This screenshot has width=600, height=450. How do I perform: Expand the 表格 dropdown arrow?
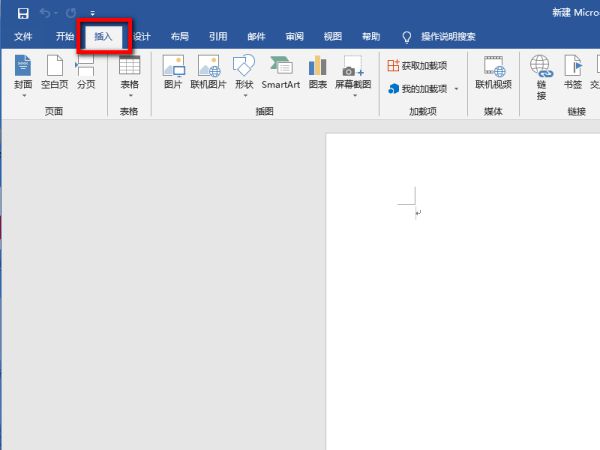130,95
